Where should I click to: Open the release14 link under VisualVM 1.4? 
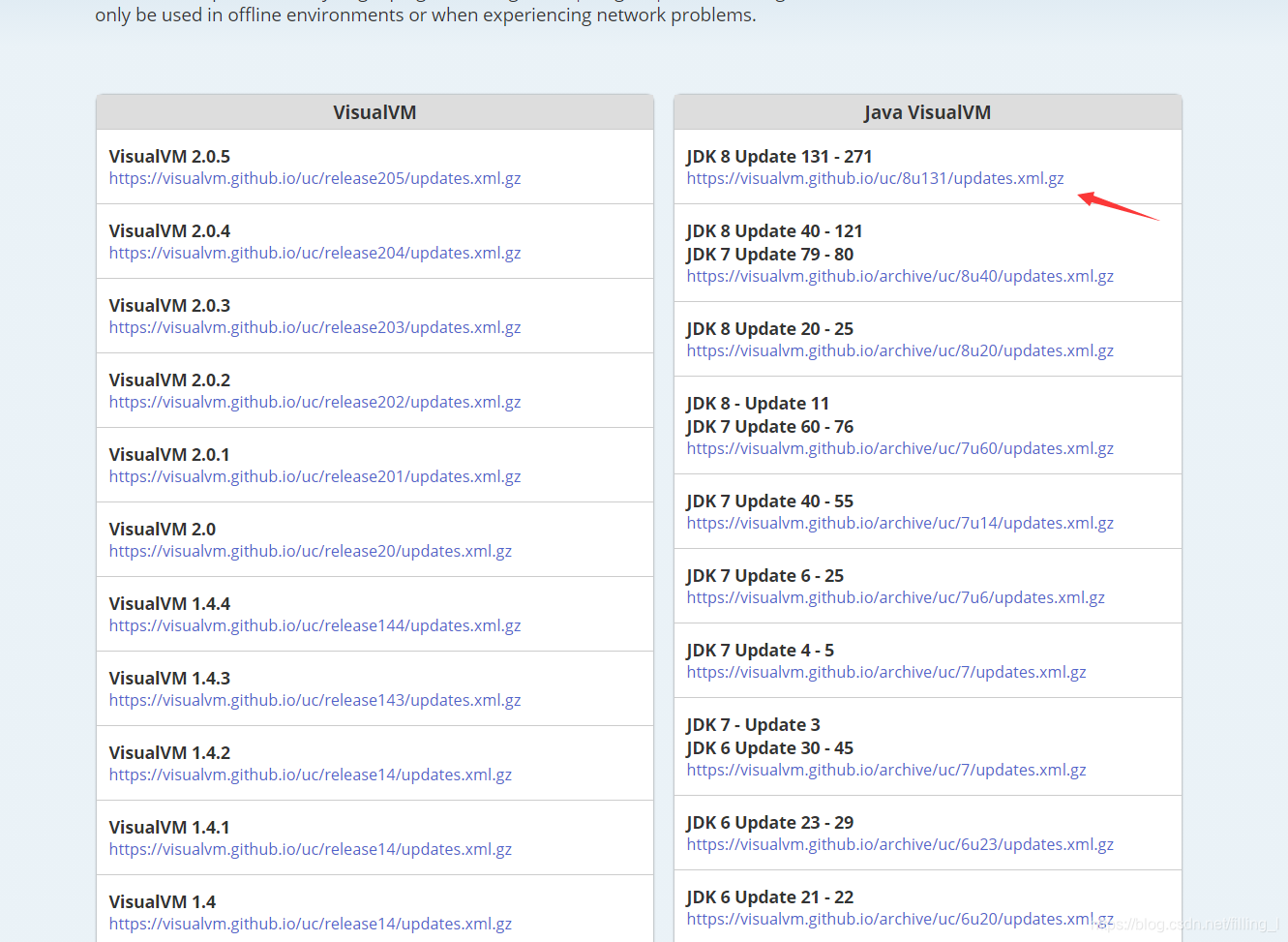click(310, 924)
